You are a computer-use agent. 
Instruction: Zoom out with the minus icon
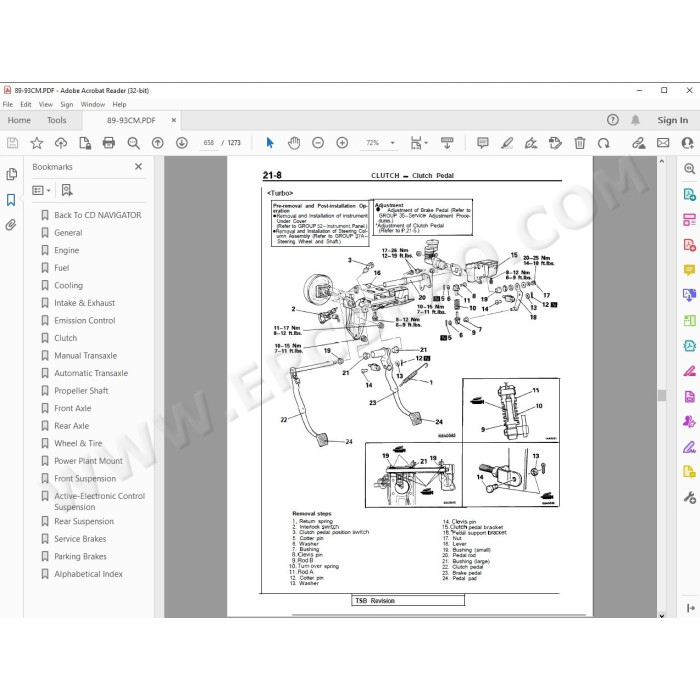coord(318,143)
